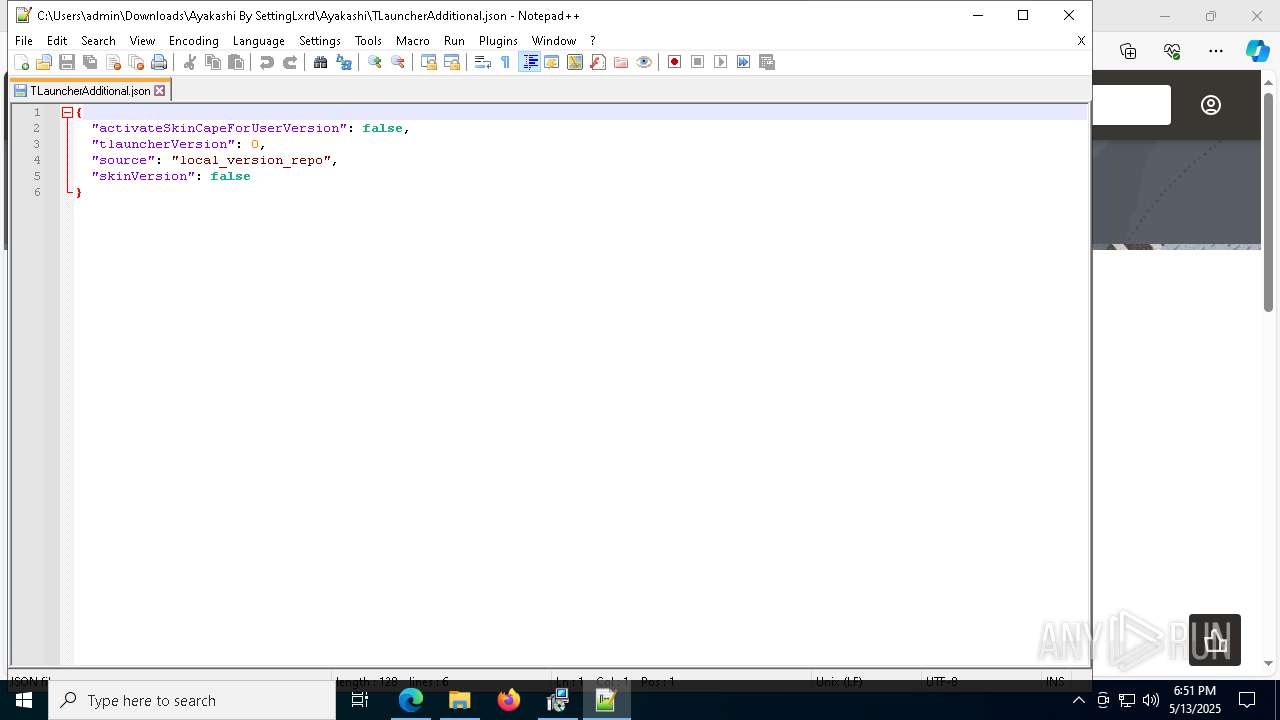Screen dimensions: 1280x720
Task: Open File Explorer from taskbar
Action: tap(459, 700)
